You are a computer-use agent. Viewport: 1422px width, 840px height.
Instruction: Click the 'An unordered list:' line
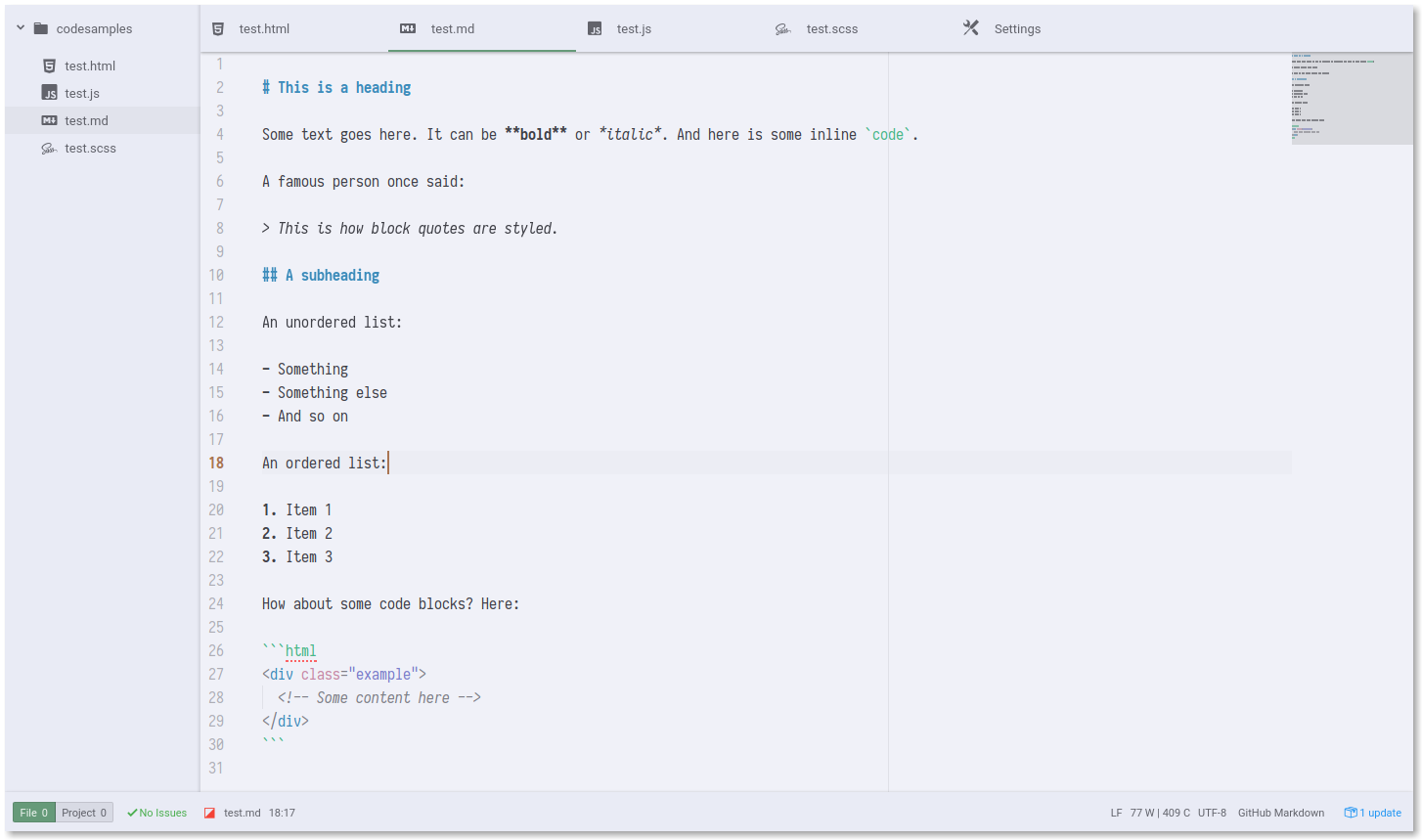pyautogui.click(x=333, y=322)
